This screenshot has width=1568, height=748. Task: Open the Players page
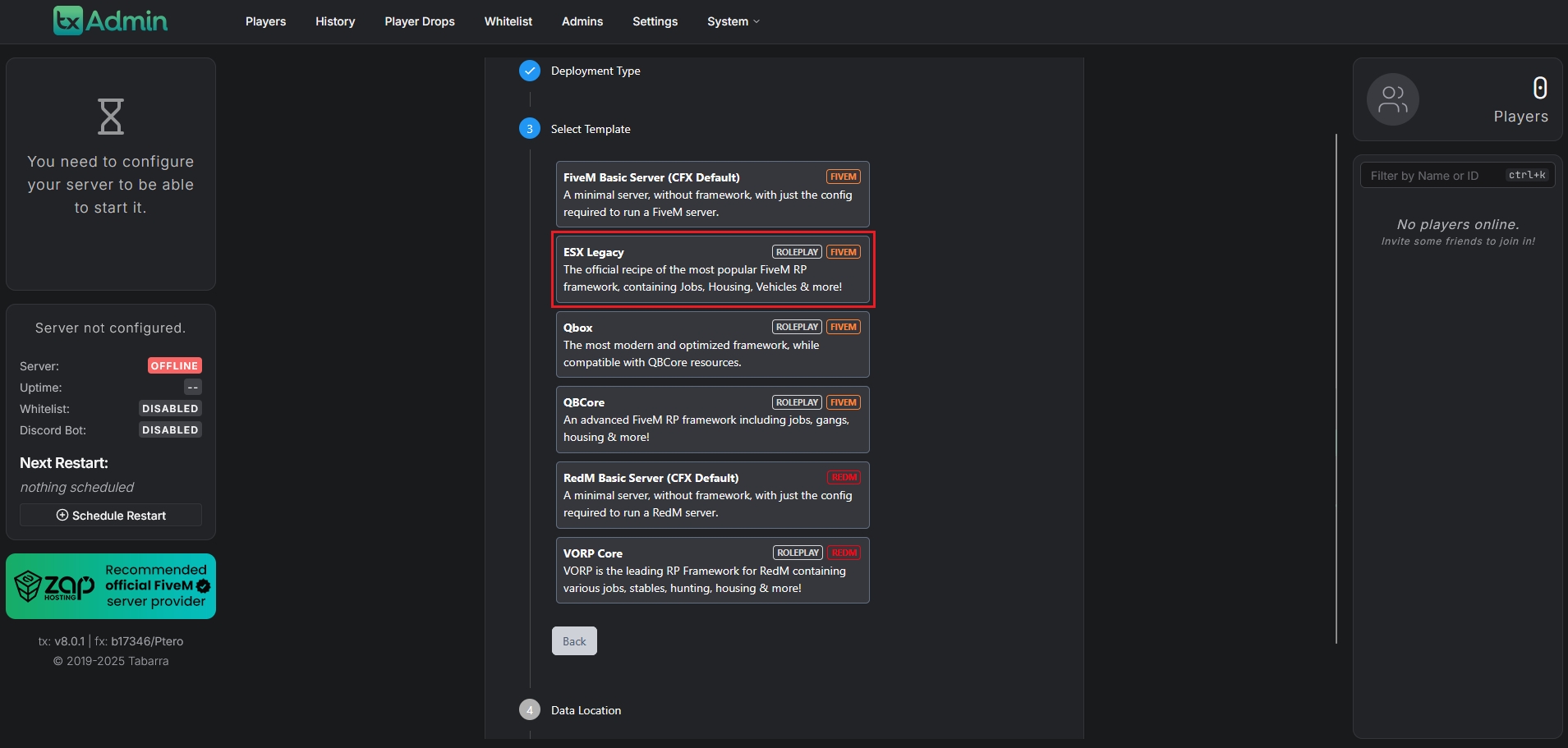coord(265,21)
